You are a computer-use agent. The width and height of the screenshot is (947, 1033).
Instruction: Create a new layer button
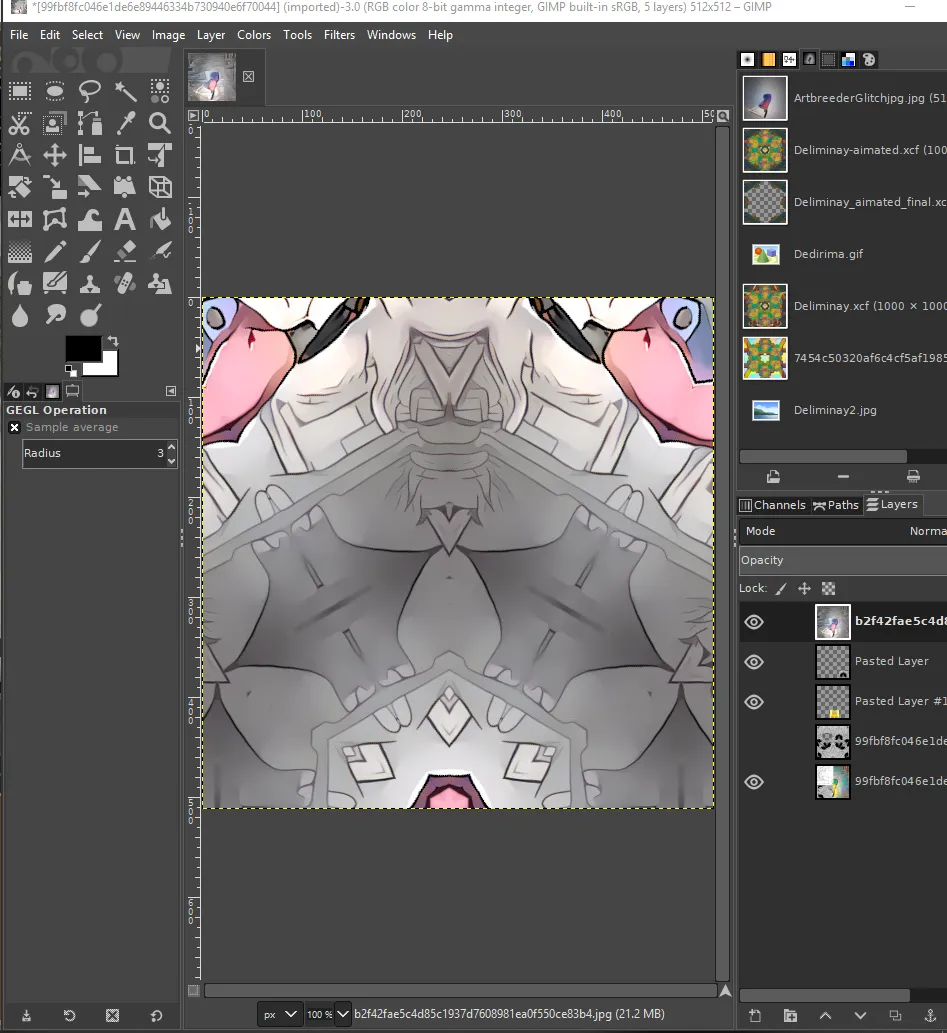click(755, 1016)
